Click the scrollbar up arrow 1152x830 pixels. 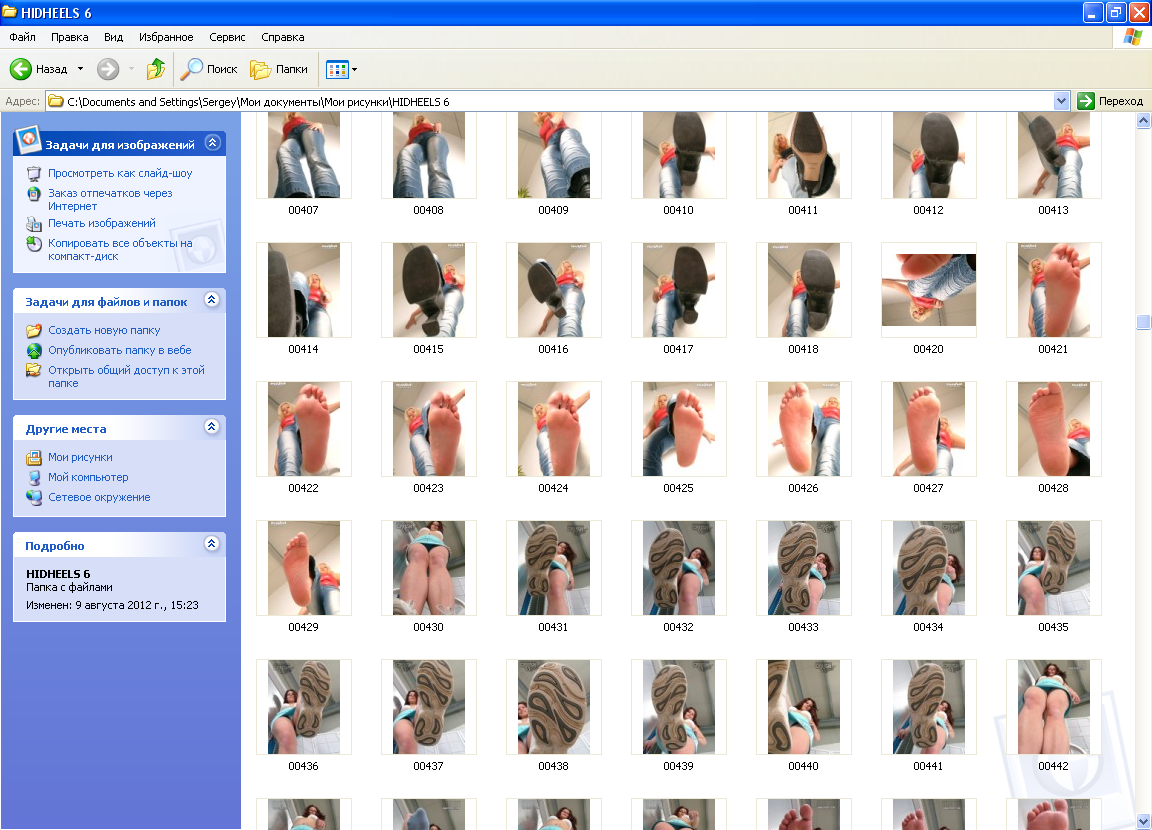coord(1143,120)
